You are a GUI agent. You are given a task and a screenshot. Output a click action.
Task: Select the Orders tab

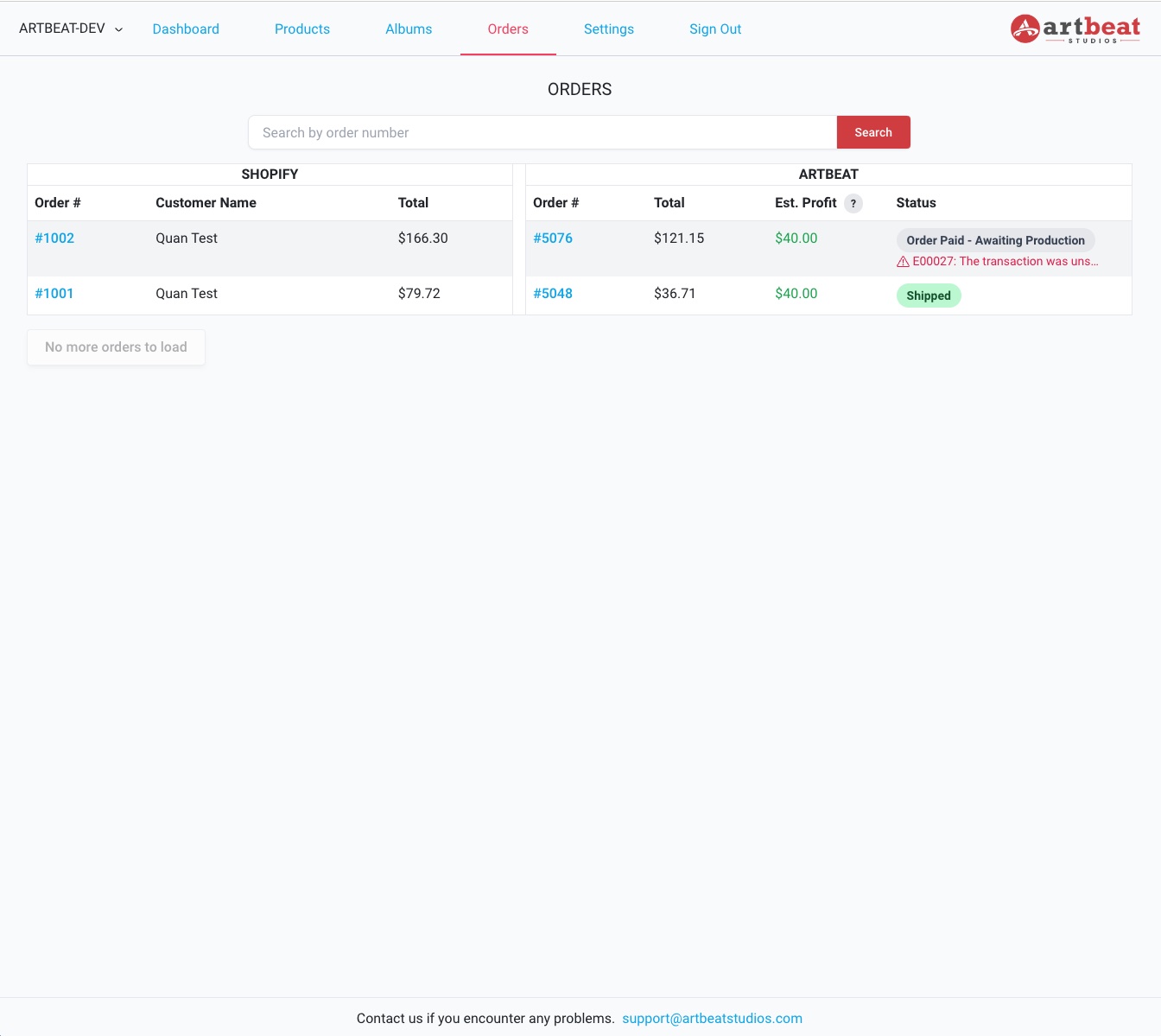(x=508, y=29)
